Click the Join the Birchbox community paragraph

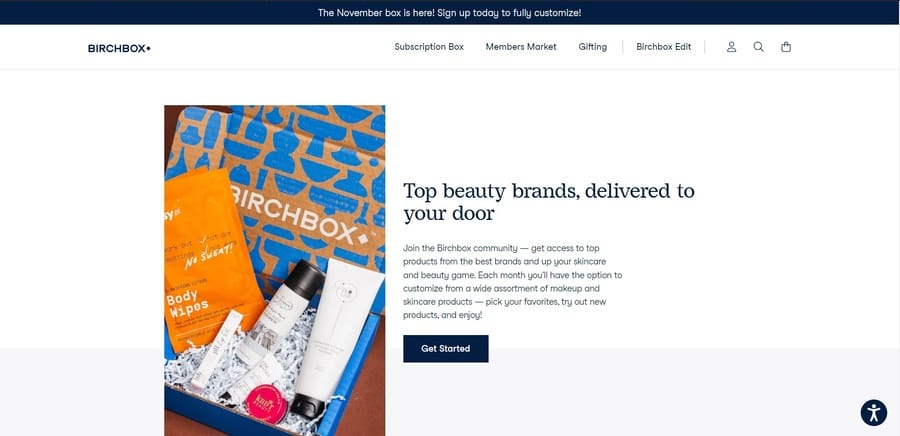[x=513, y=282]
